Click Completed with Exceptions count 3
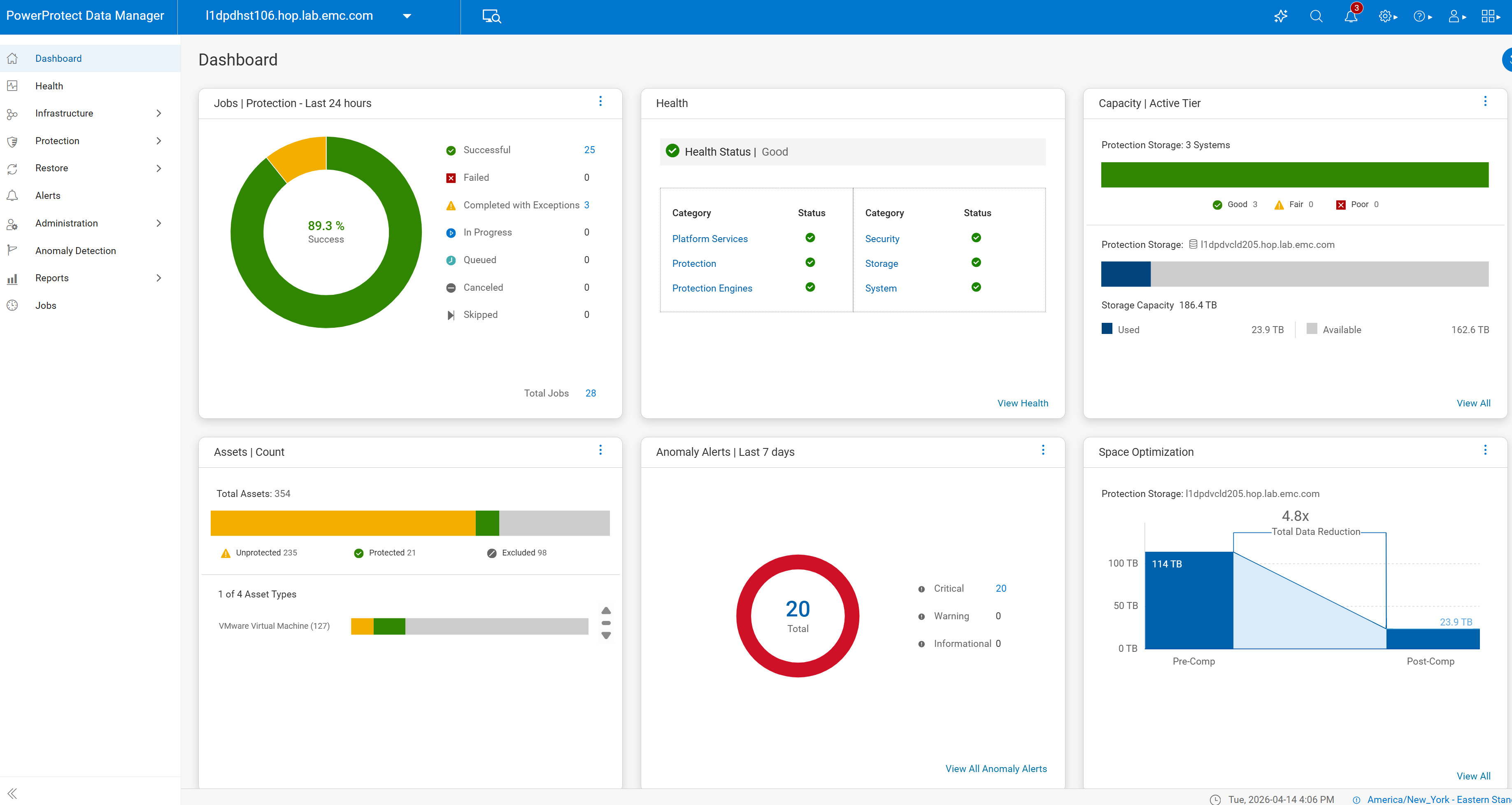This screenshot has width=1512, height=805. click(586, 205)
